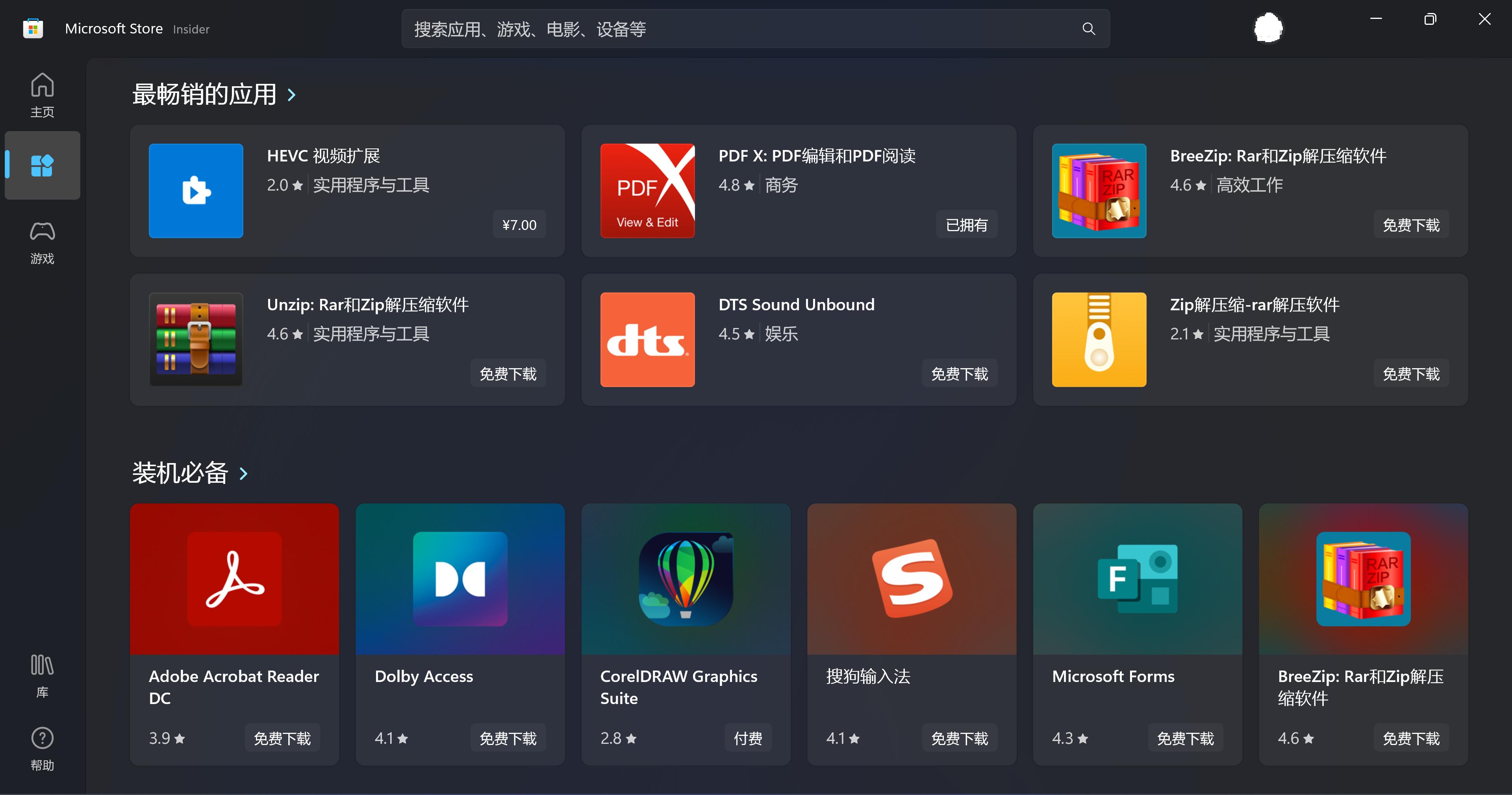This screenshot has width=1512, height=795.
Task: Click the PDF X app icon
Action: tap(647, 191)
